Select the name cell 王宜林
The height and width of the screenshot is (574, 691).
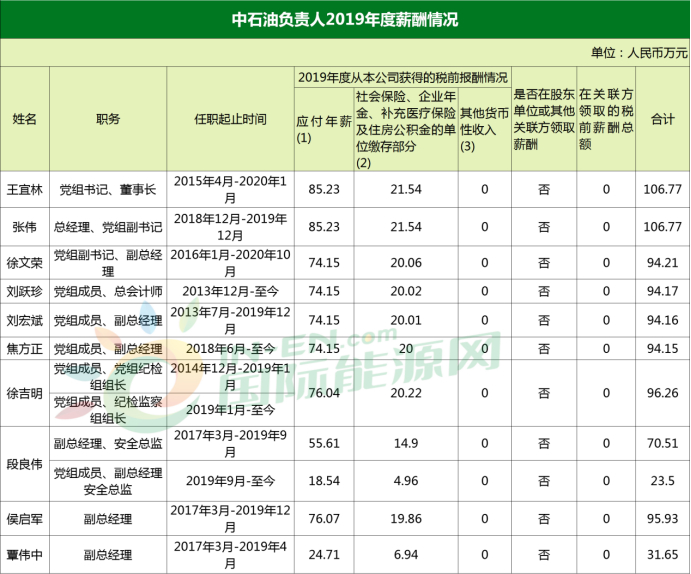pyautogui.click(x=25, y=189)
